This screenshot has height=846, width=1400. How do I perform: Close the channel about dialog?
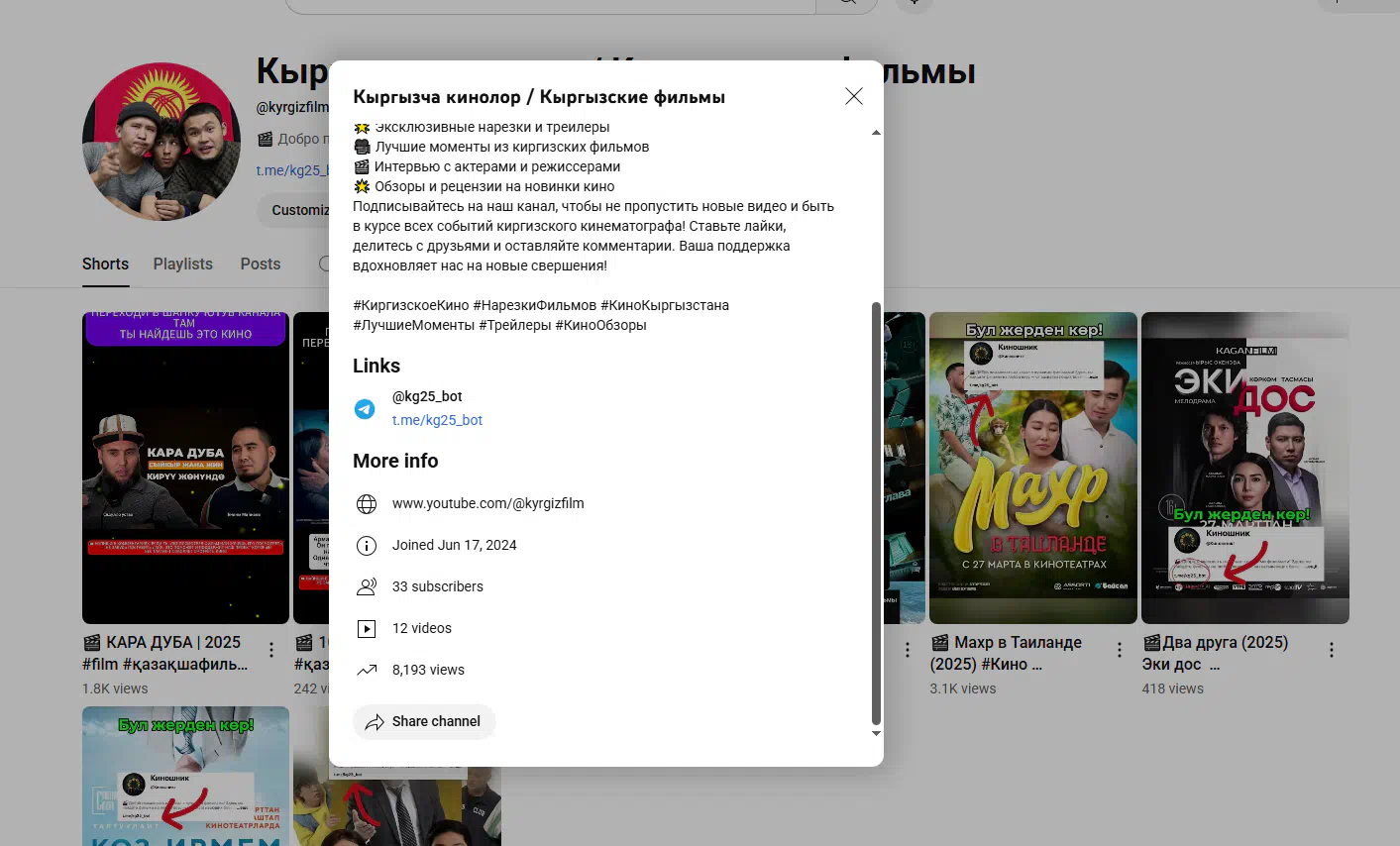pyautogui.click(x=854, y=96)
